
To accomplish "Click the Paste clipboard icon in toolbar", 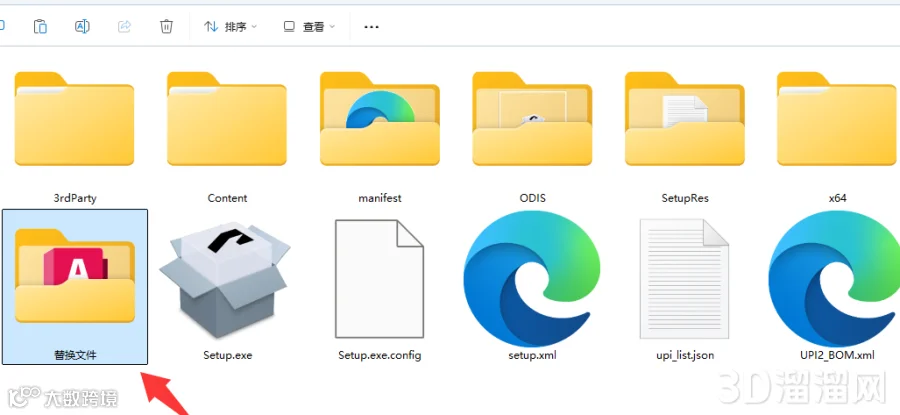I will point(40,26).
